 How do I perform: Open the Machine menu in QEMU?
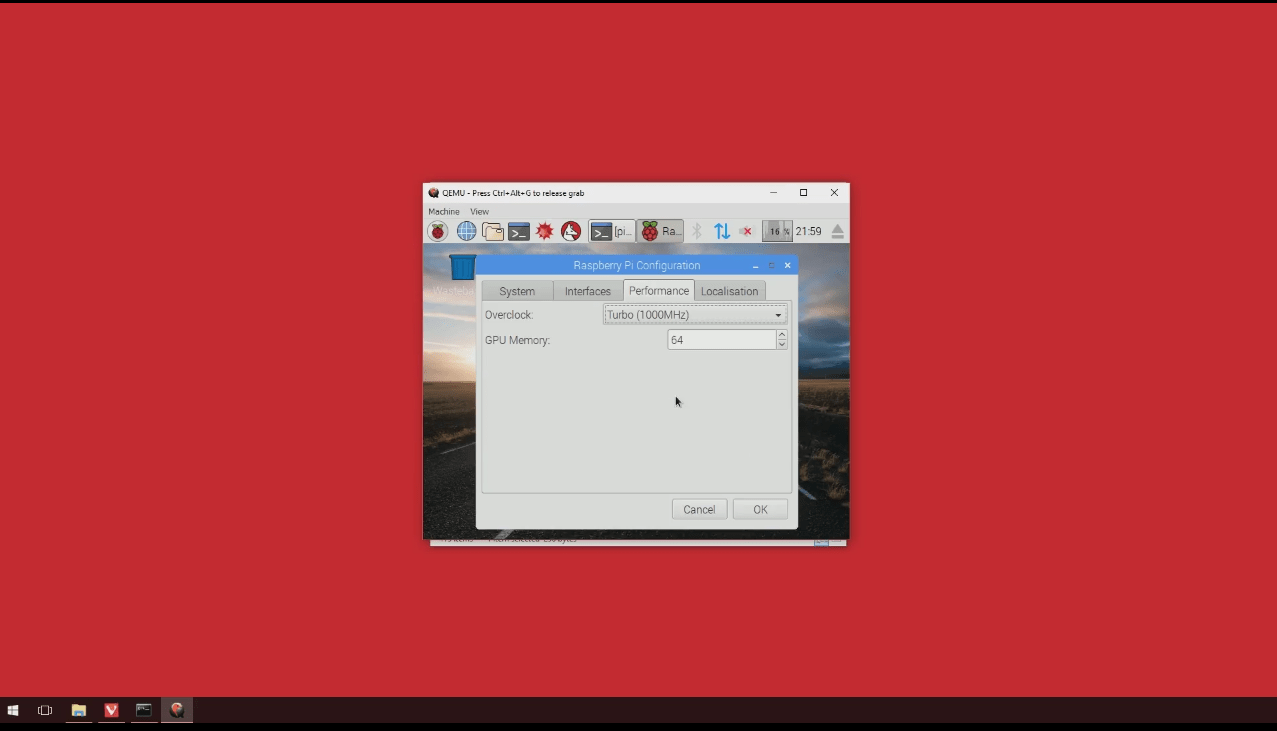(443, 211)
